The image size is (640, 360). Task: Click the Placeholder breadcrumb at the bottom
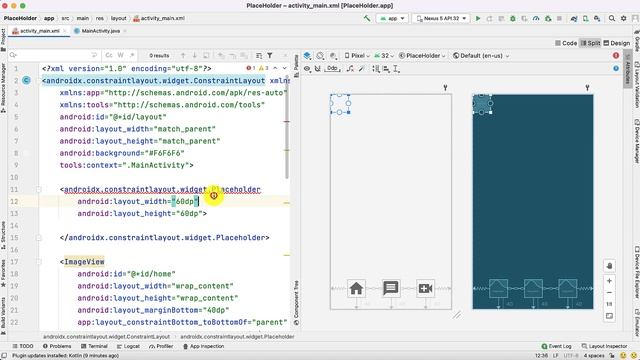click(x=237, y=337)
